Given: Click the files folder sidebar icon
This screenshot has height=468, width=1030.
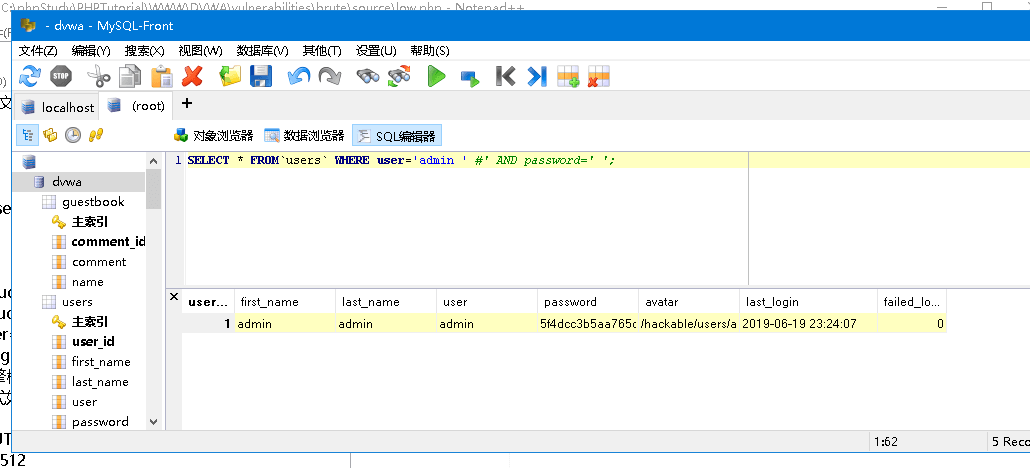Looking at the screenshot, I should coord(50,135).
